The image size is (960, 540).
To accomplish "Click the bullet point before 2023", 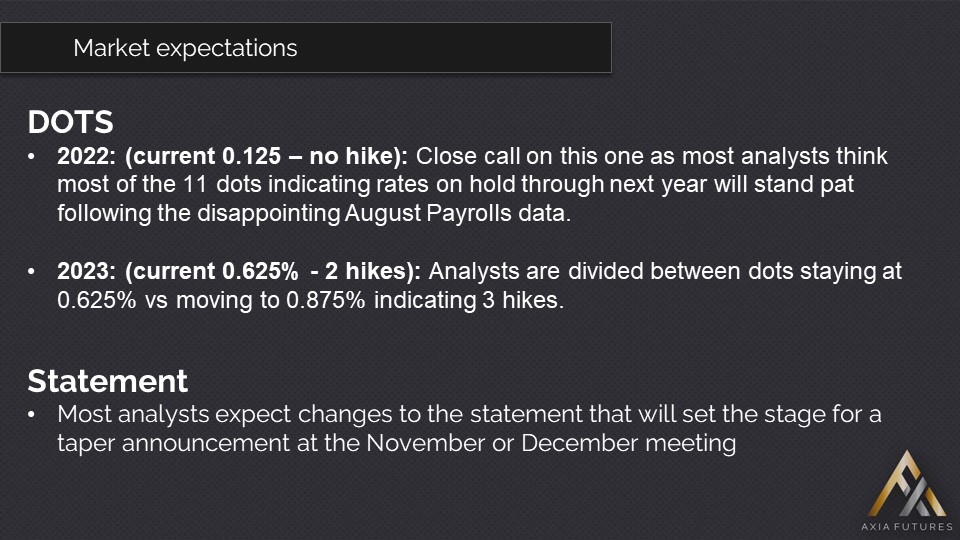I will point(35,273).
